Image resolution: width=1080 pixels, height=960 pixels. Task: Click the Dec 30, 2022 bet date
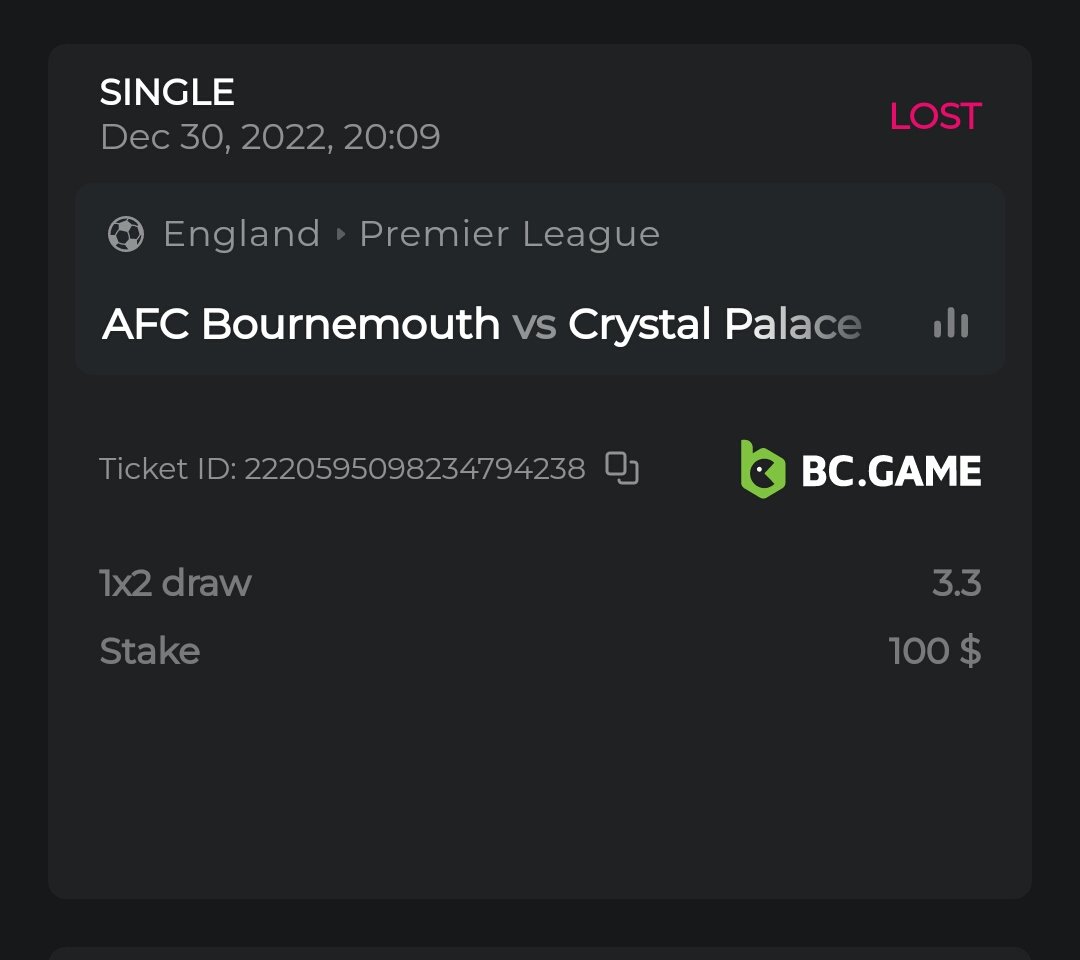pyautogui.click(x=270, y=137)
